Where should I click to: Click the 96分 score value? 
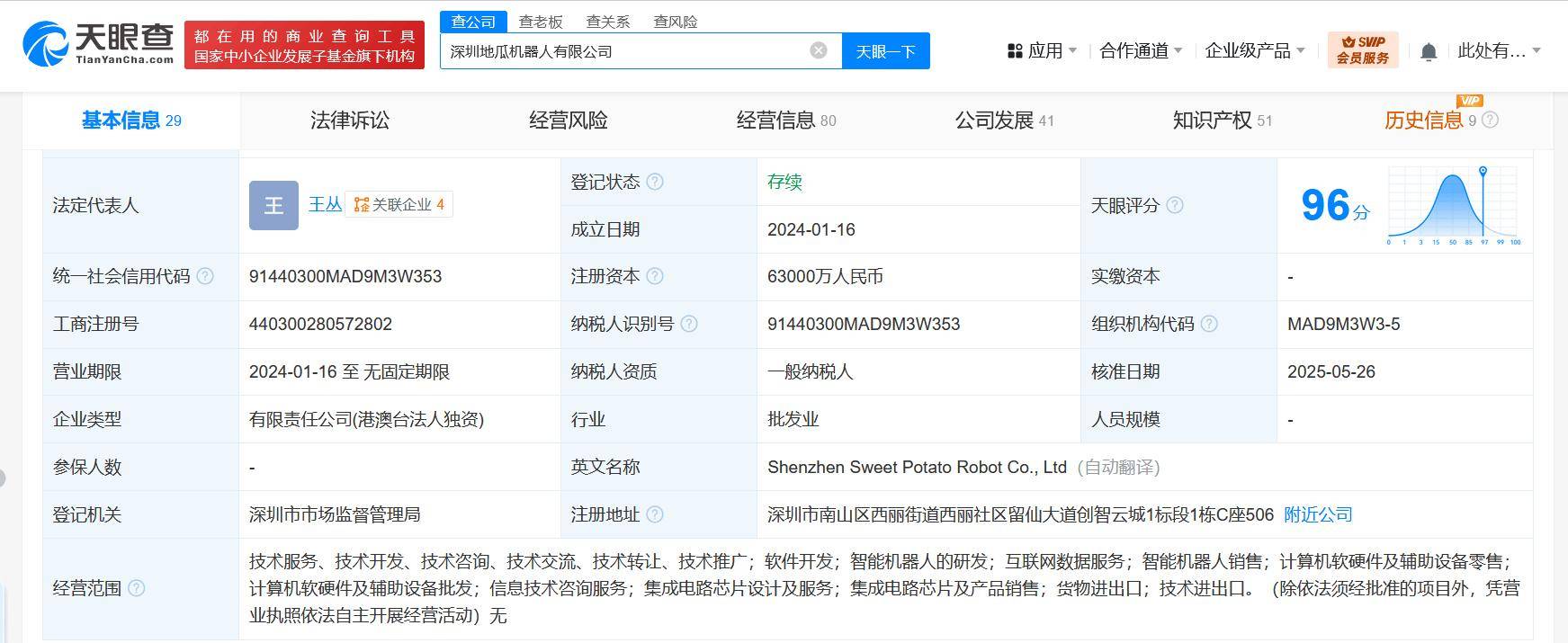pyautogui.click(x=1335, y=206)
